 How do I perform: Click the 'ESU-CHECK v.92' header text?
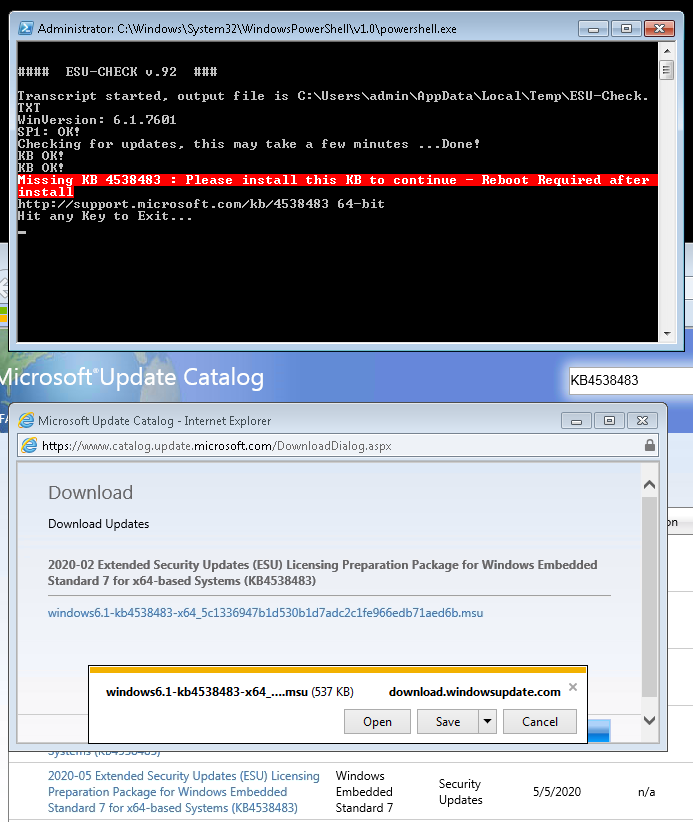(x=117, y=71)
